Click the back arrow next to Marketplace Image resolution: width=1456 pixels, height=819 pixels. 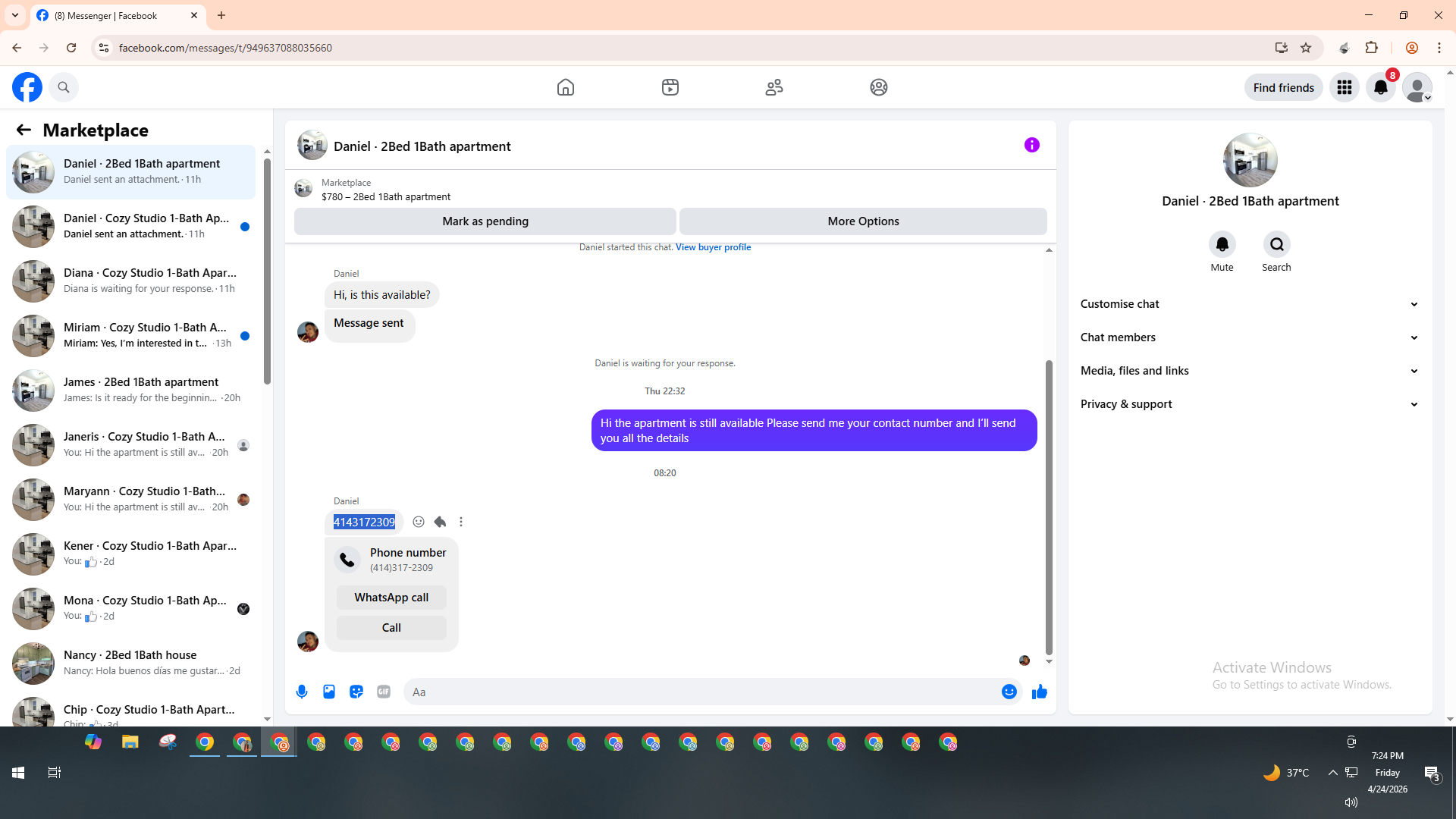click(x=24, y=130)
